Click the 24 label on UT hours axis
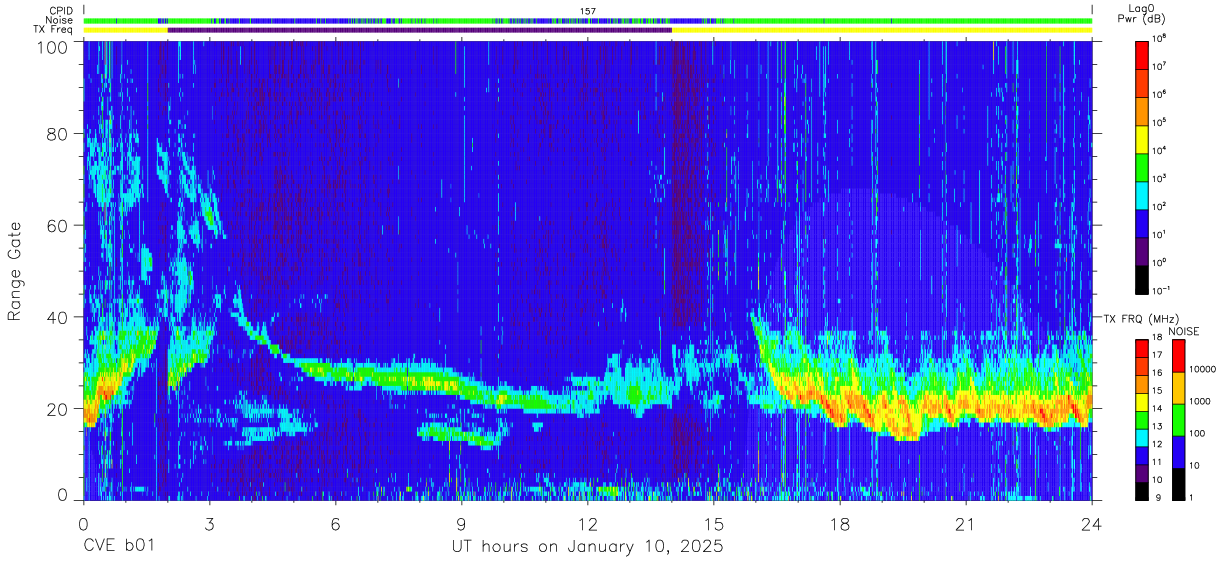Viewport: 1228px width, 567px height. (1092, 524)
